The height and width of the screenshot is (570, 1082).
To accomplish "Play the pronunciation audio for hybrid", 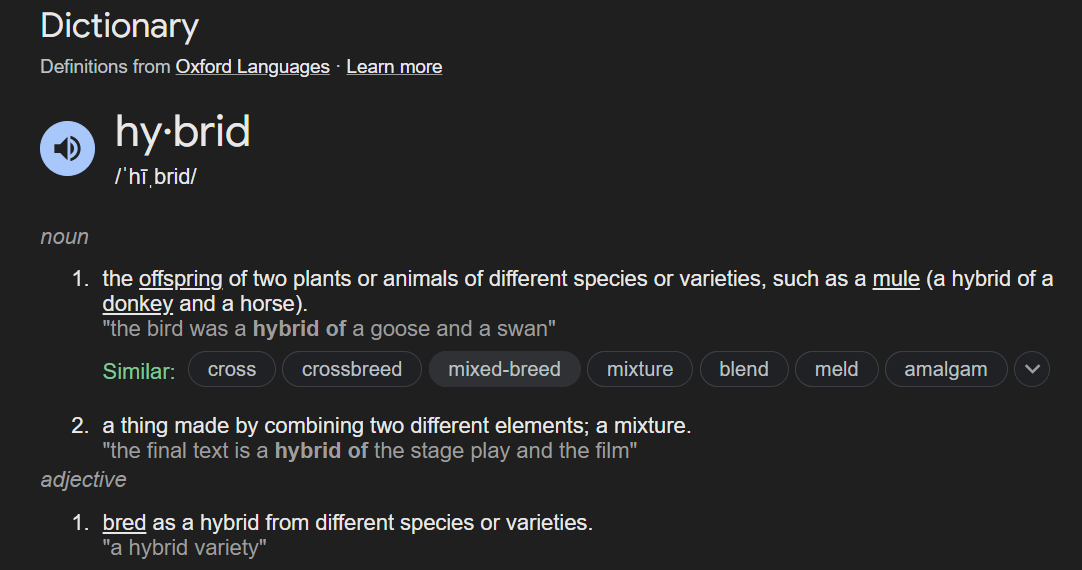I will coord(67,149).
